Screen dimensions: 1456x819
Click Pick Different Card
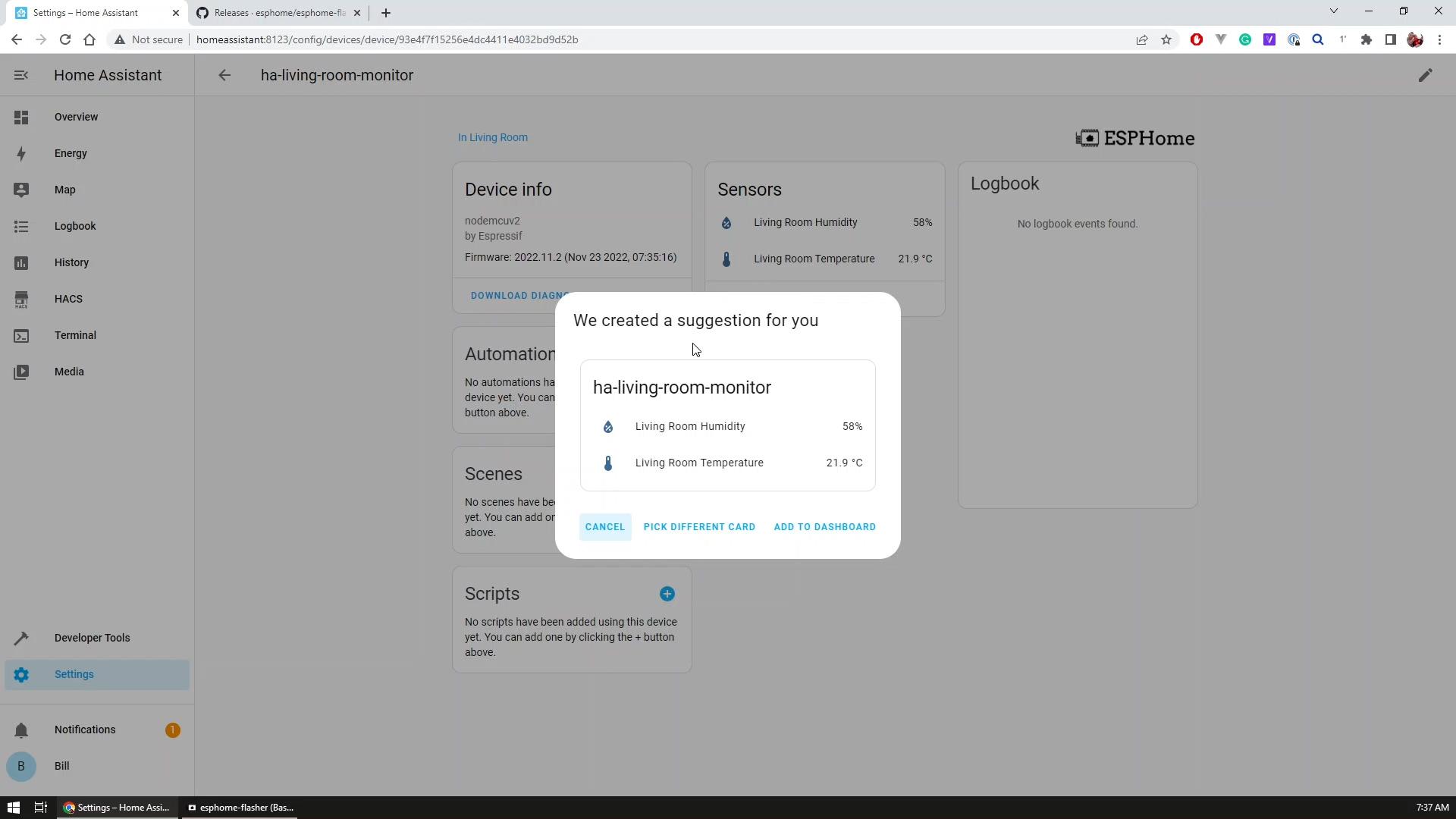coord(699,527)
